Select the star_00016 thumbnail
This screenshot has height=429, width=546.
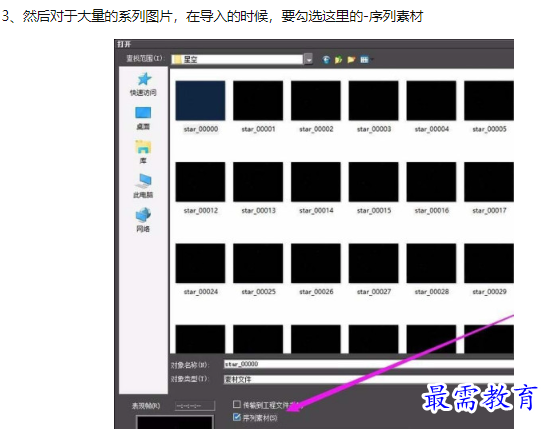pos(431,182)
